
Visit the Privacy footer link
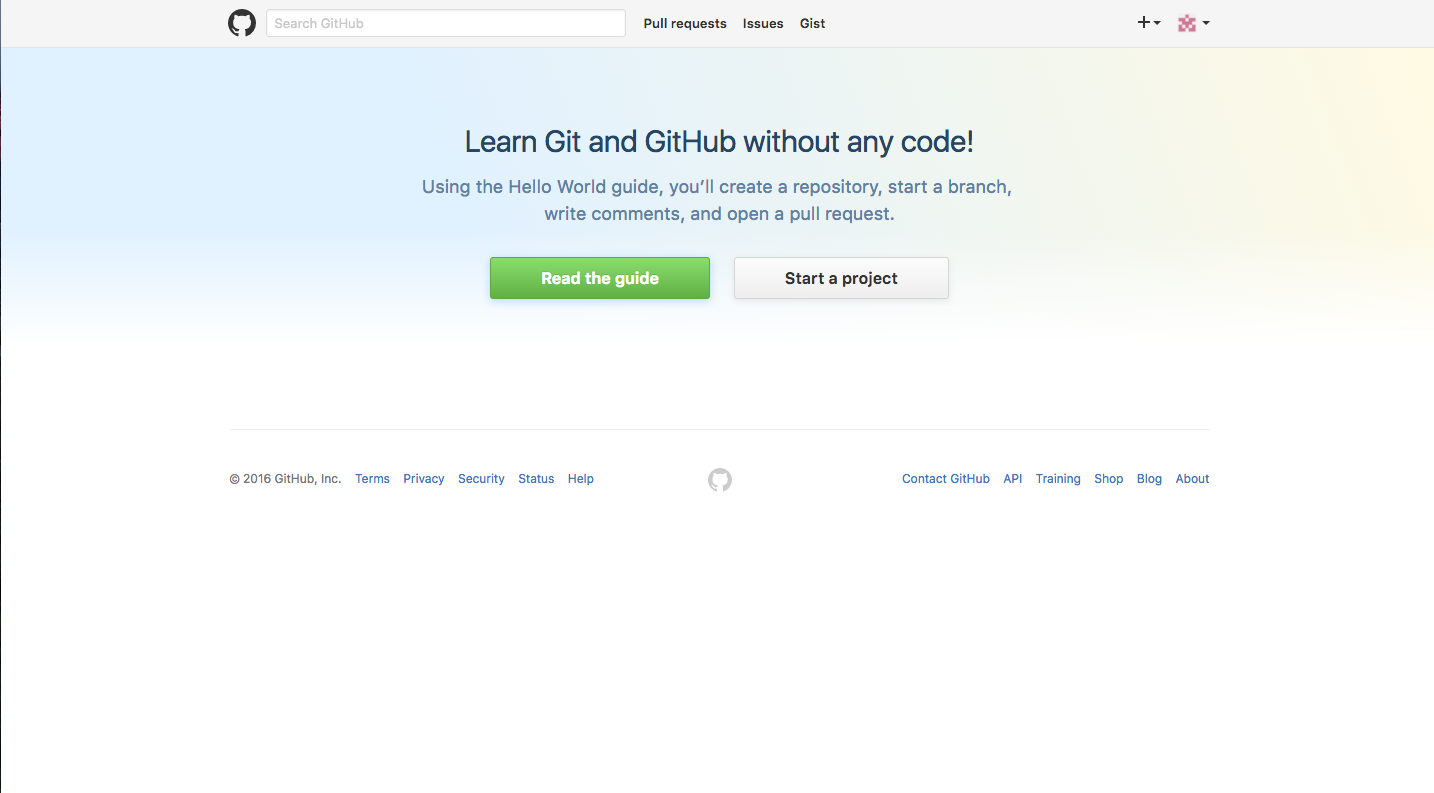424,479
